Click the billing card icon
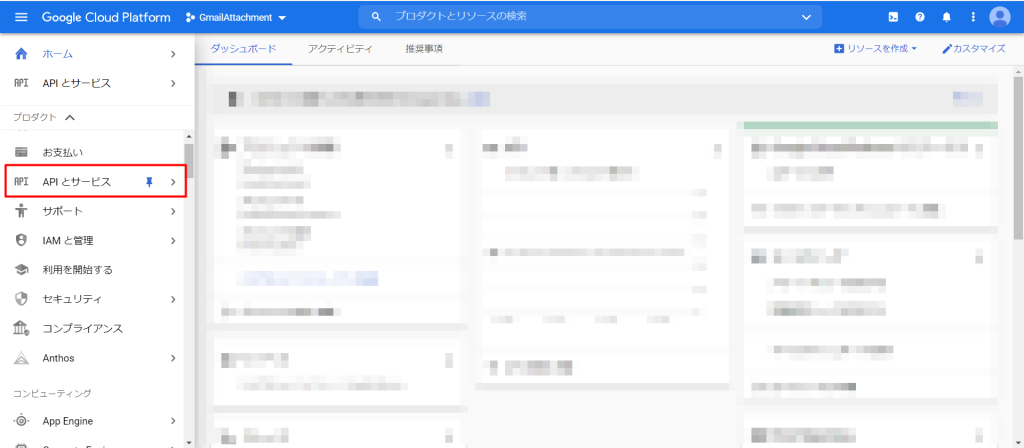Viewport: 1024px width, 448px height. coord(21,152)
